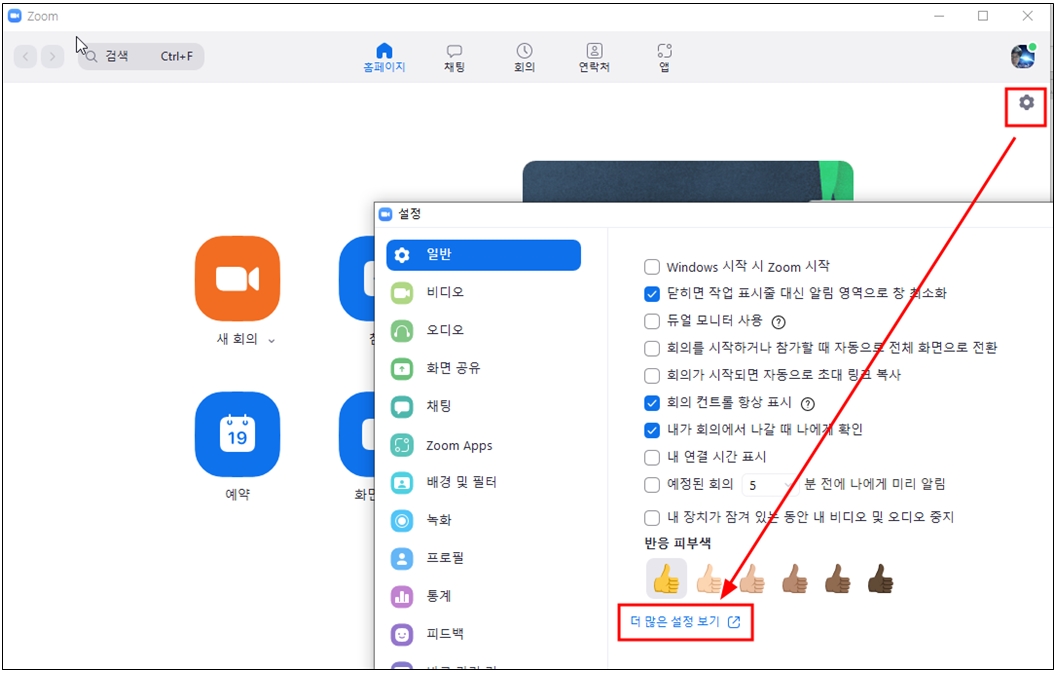Screen dimensions: 1057x674
Task: Open the settings gear icon
Action: pyautogui.click(x=1026, y=102)
